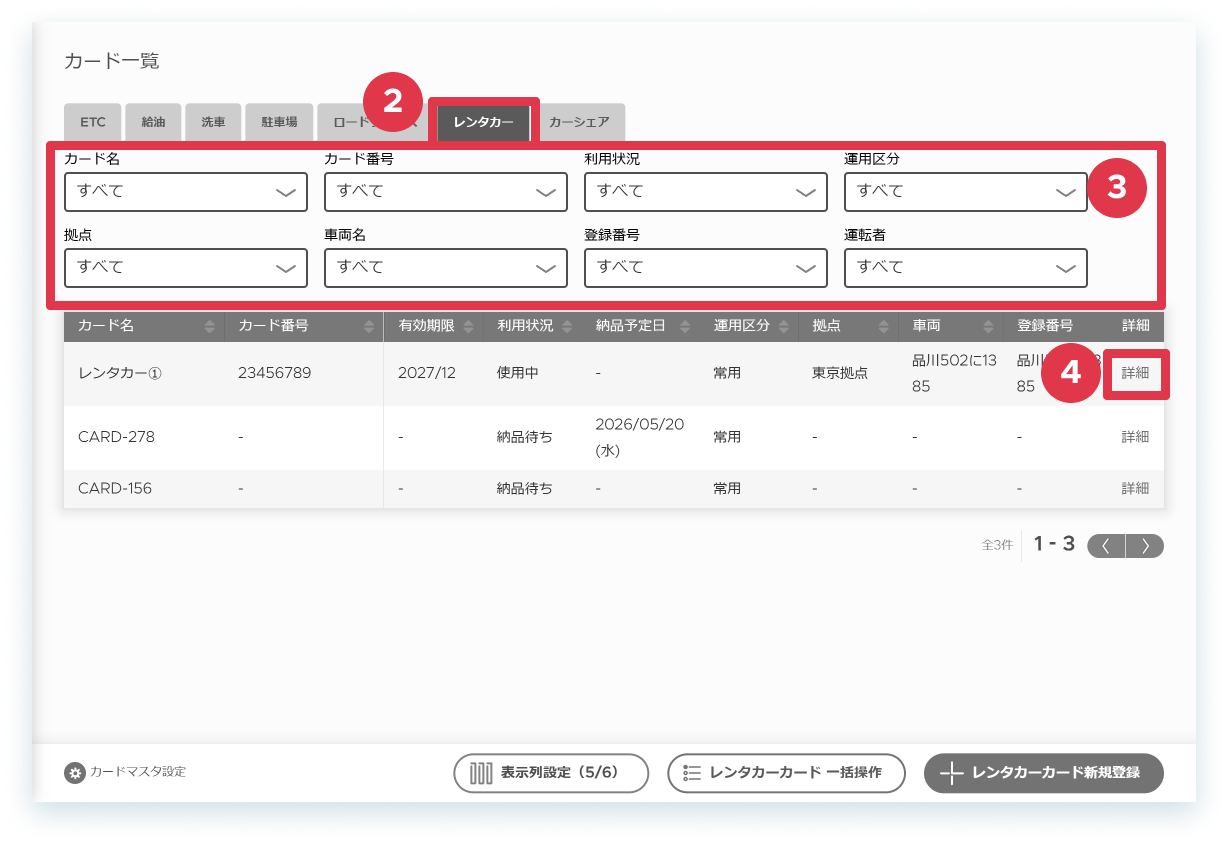This screenshot has width=1228, height=844.
Task: Open the 運転者 filter dropdown
Action: [x=966, y=268]
